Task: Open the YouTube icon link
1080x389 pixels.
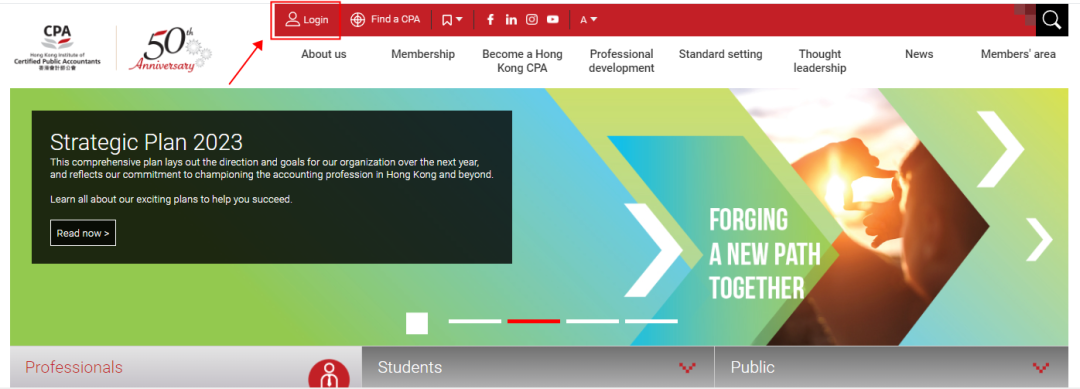Action: 552,20
